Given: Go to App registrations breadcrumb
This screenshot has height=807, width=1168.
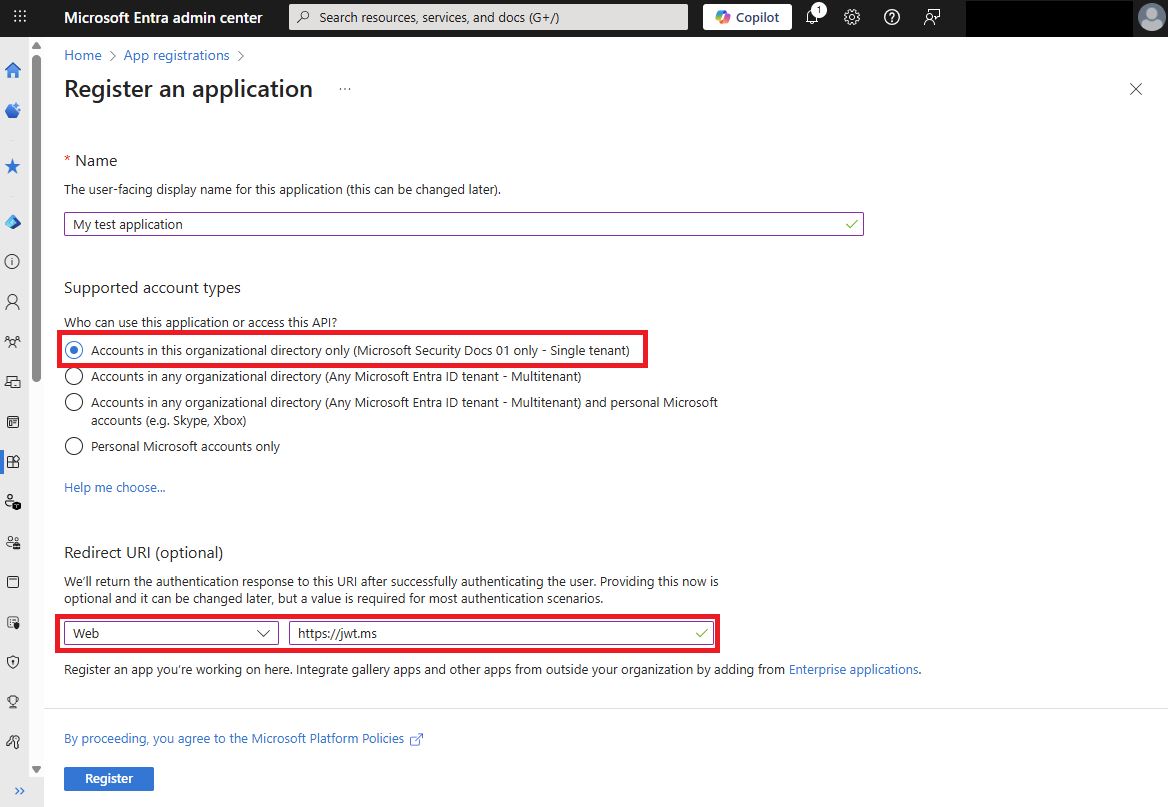Looking at the screenshot, I should coord(177,55).
